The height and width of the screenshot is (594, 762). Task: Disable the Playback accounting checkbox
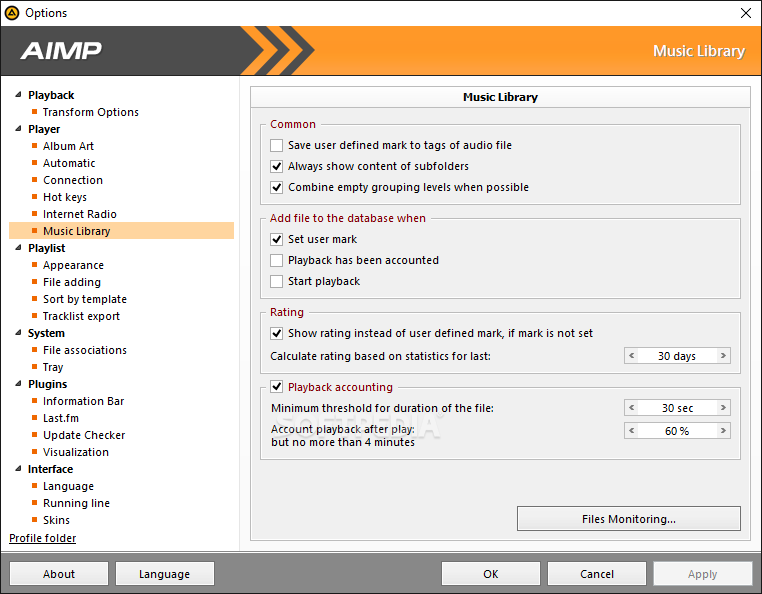tap(277, 387)
